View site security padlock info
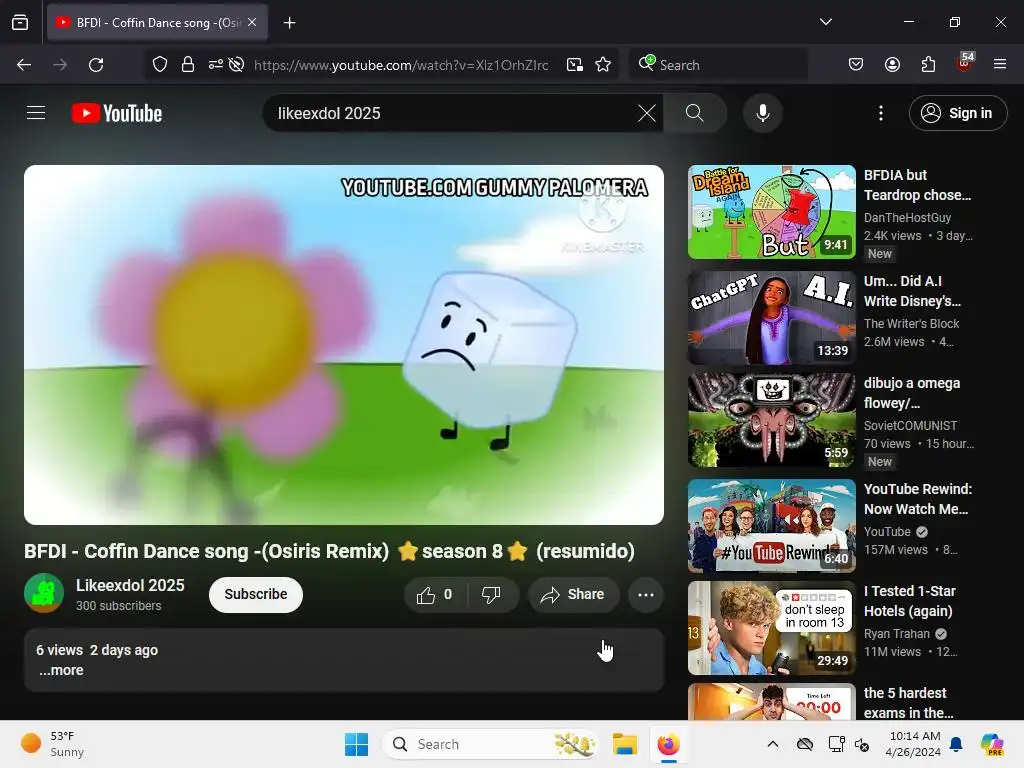Viewport: 1024px width, 768px height. (x=188, y=65)
